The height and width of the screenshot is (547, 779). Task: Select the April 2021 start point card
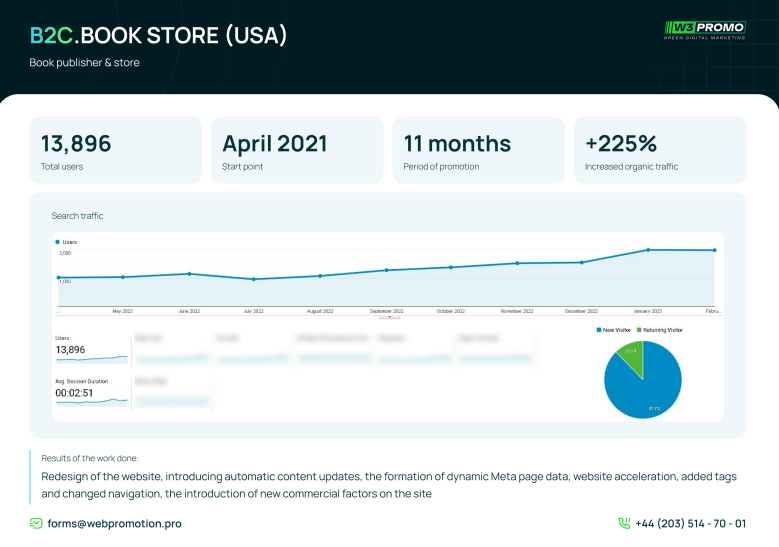[x=297, y=150]
